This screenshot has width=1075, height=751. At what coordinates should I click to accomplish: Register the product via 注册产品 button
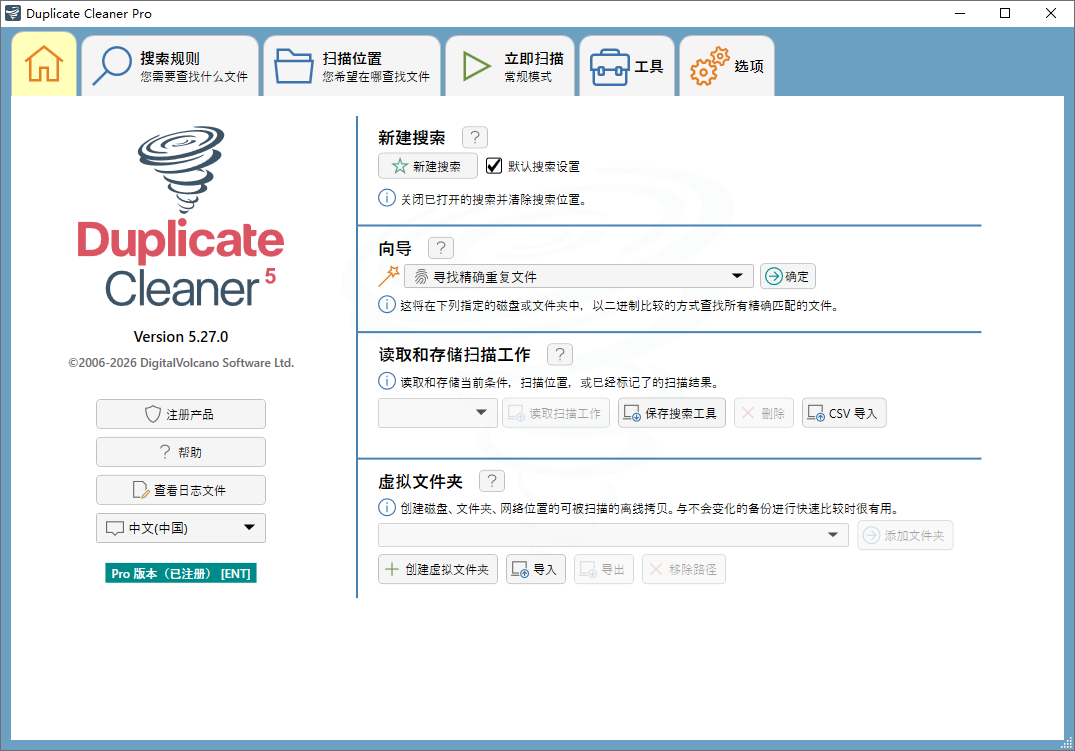pos(180,414)
